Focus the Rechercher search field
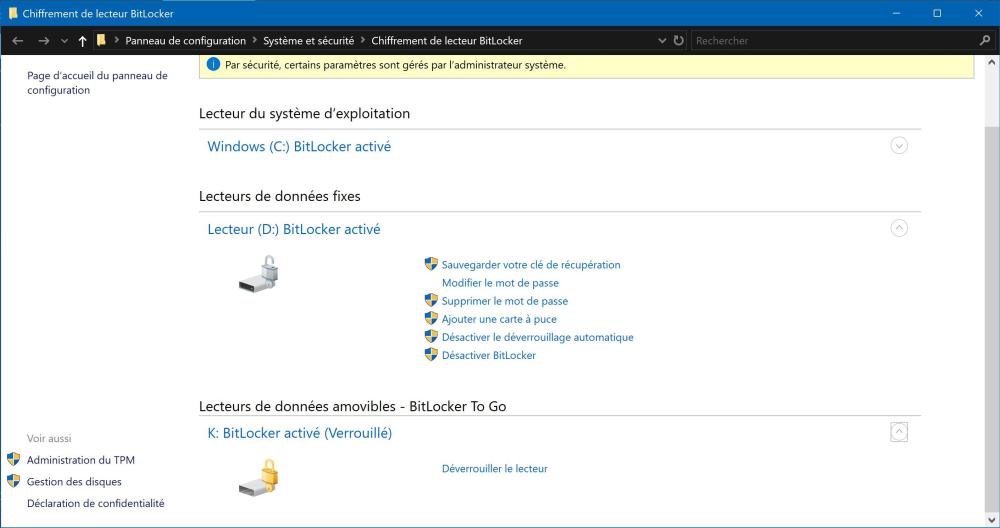 point(830,41)
